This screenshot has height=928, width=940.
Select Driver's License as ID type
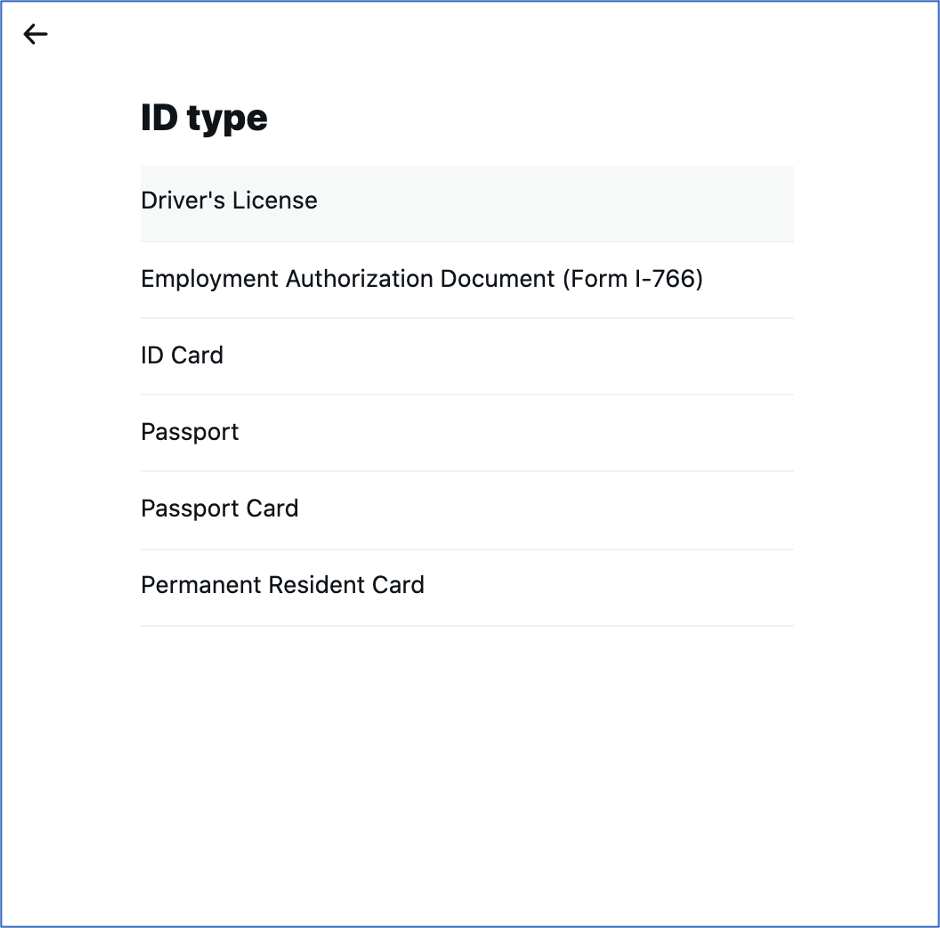point(467,204)
